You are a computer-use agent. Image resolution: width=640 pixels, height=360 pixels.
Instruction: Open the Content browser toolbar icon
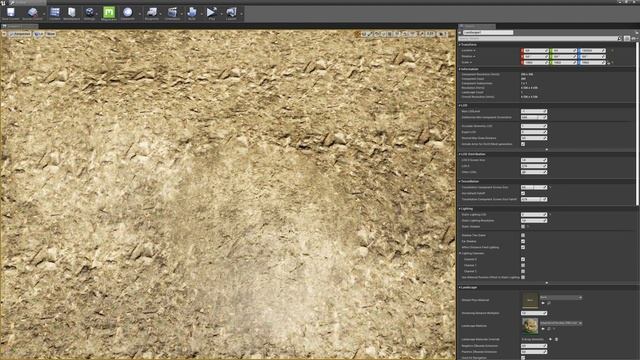click(55, 13)
